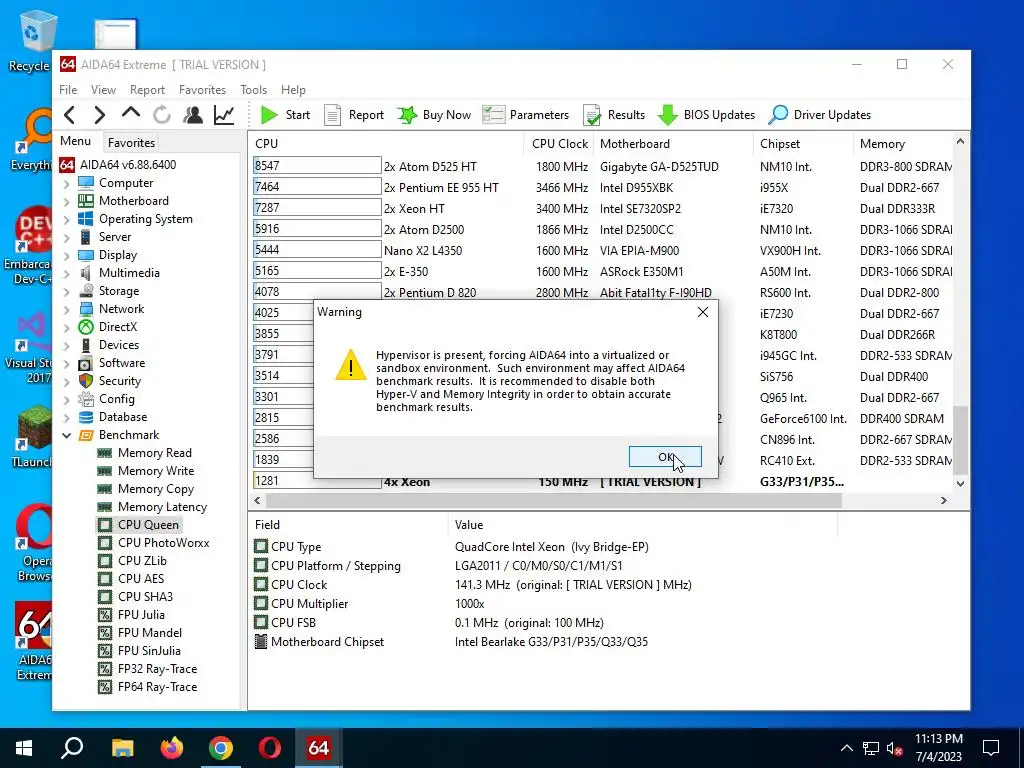Image resolution: width=1024 pixels, height=768 pixels.
Task: Expand the Operating System node
Action: point(66,219)
